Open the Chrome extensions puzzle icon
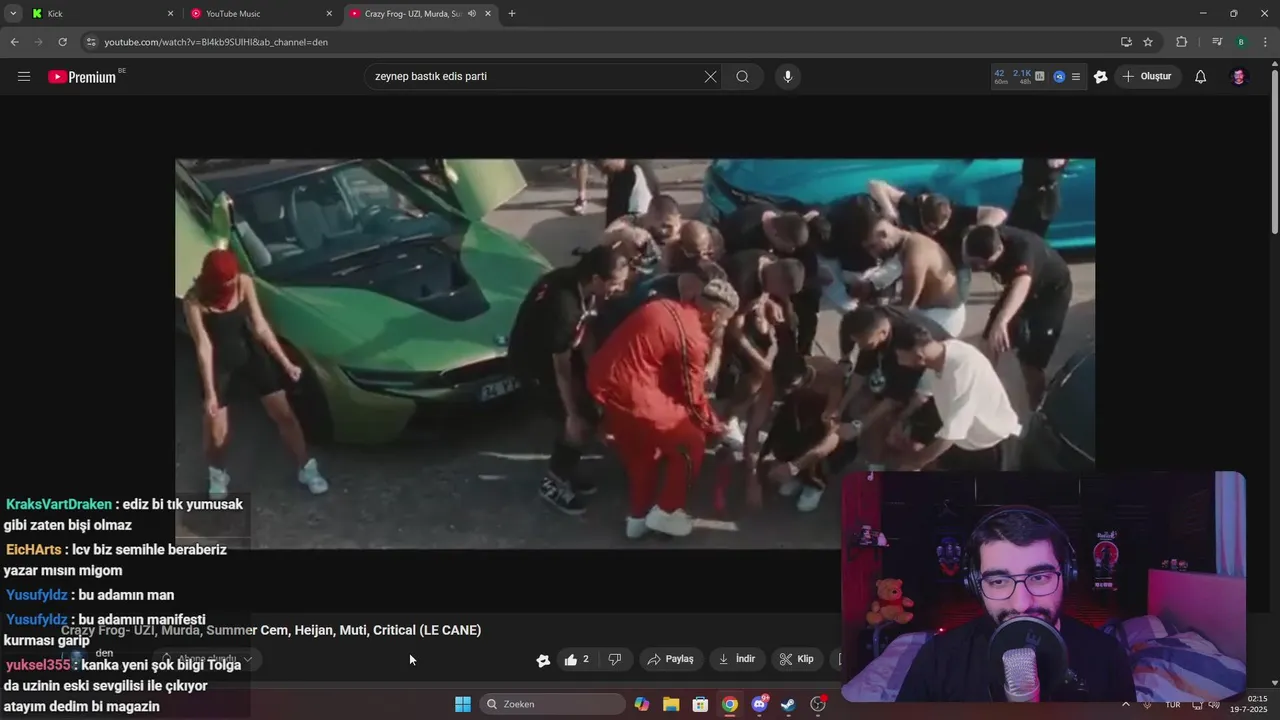1280x720 pixels. (1181, 42)
